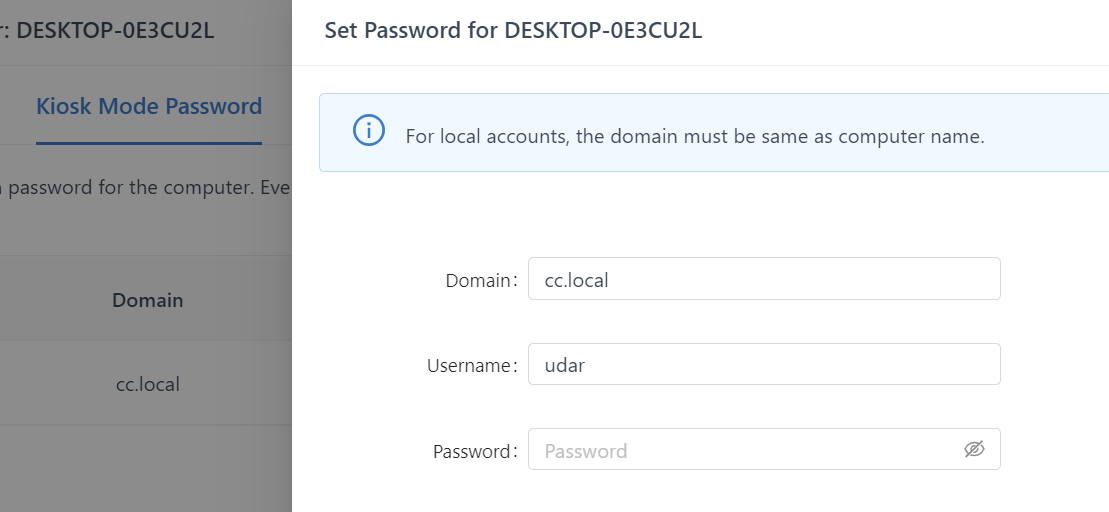Click the 'Set Password for DESKTOP-0E3CU2L' drawer title
The width and height of the screenshot is (1109, 512).
click(513, 31)
